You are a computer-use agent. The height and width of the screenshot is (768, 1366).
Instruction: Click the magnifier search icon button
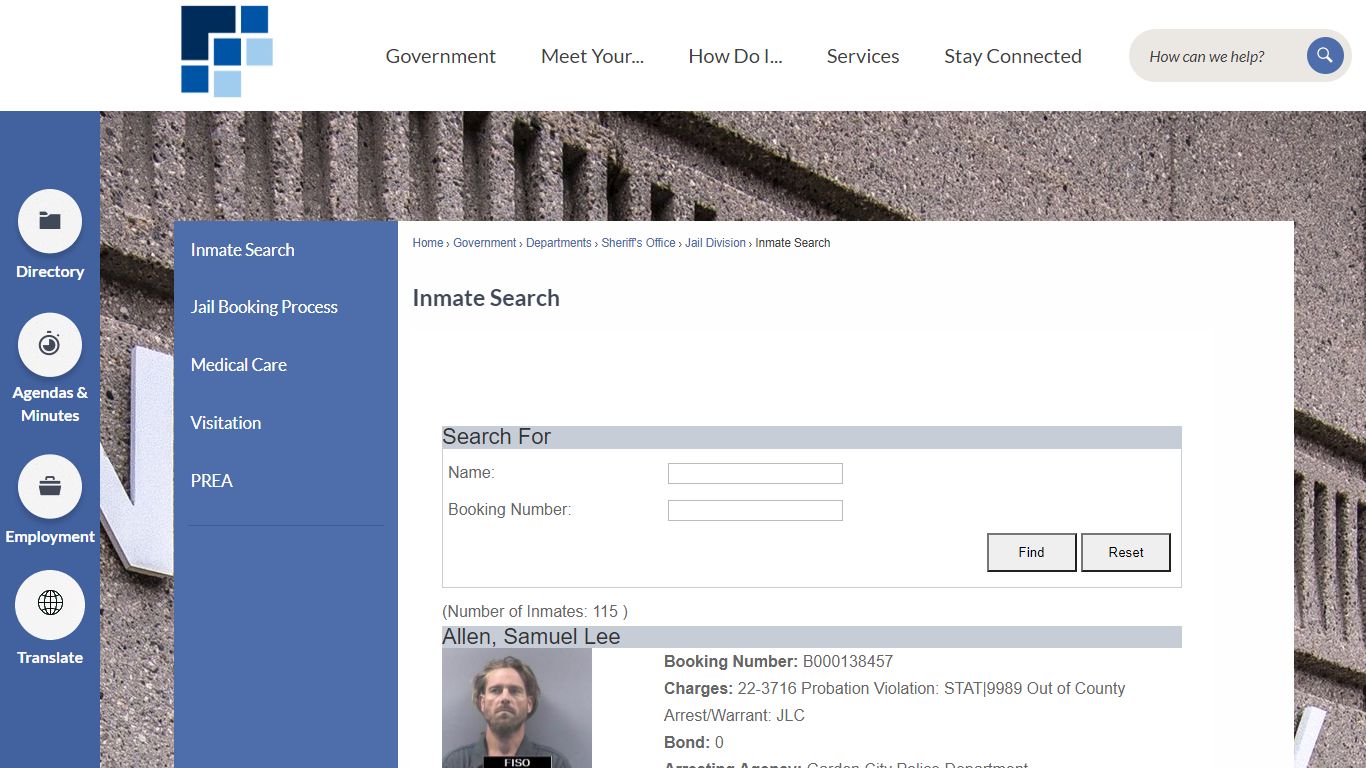pyautogui.click(x=1324, y=55)
